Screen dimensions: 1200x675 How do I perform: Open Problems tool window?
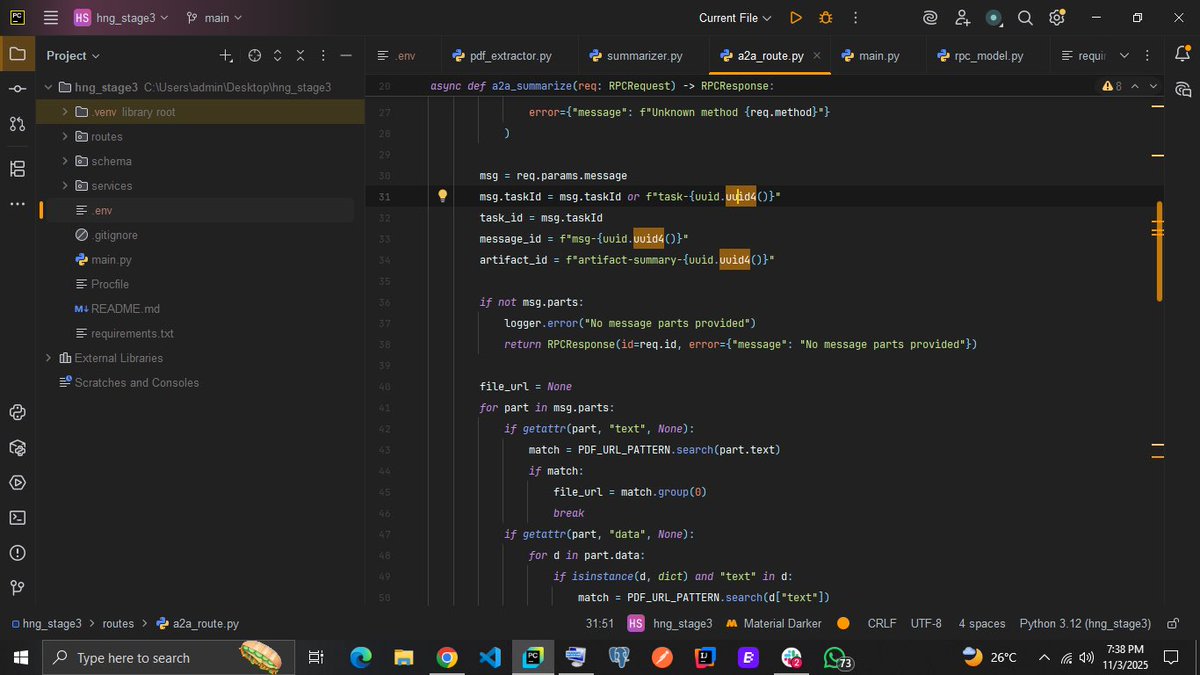[x=17, y=552]
